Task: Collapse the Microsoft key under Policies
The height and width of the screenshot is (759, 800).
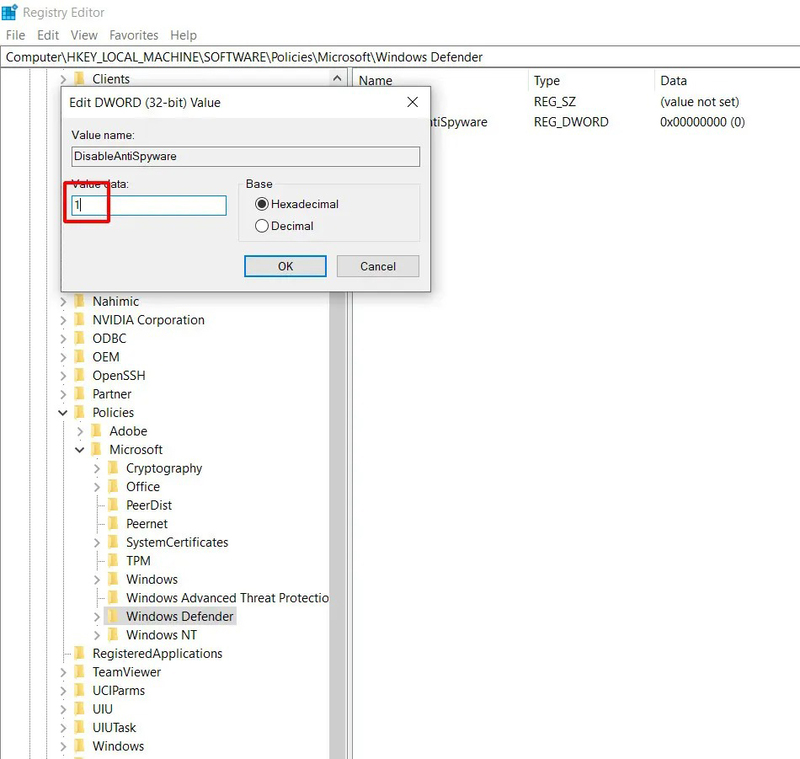Action: [x=80, y=450]
